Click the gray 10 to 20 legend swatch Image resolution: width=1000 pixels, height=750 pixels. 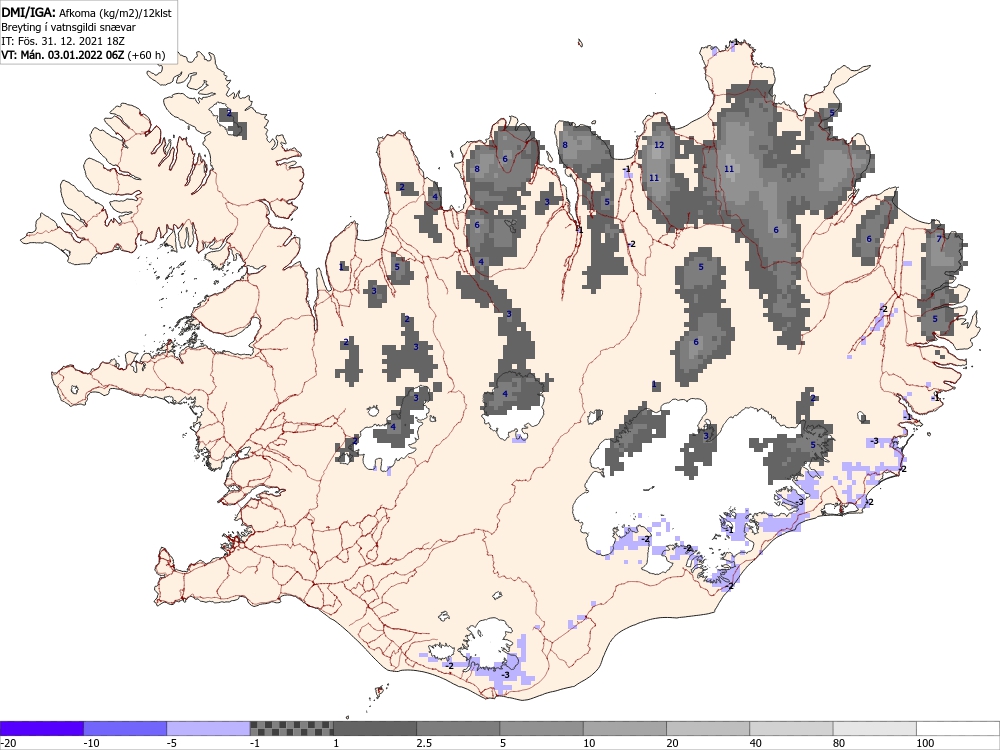625,728
